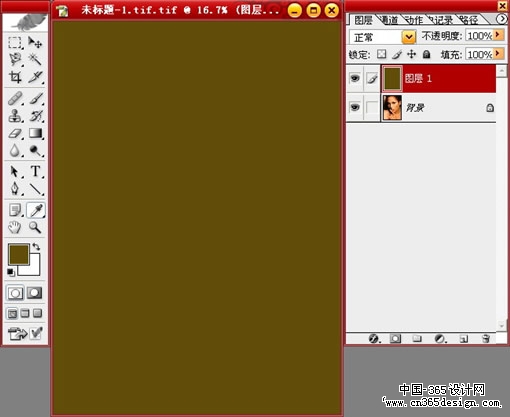Click the delete layer trash icon
510x417 pixels.
486,339
